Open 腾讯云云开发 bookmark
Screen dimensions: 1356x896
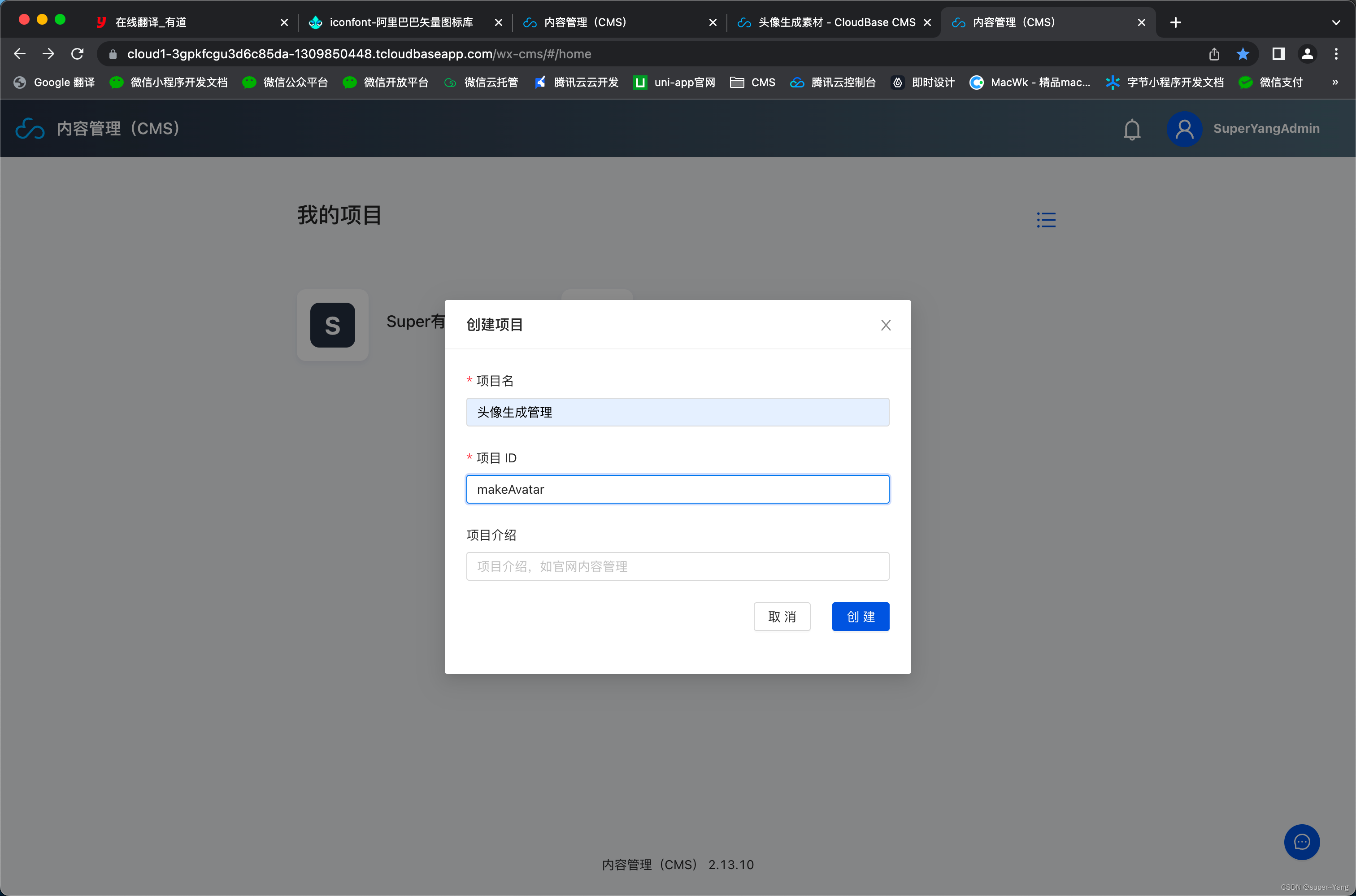576,82
